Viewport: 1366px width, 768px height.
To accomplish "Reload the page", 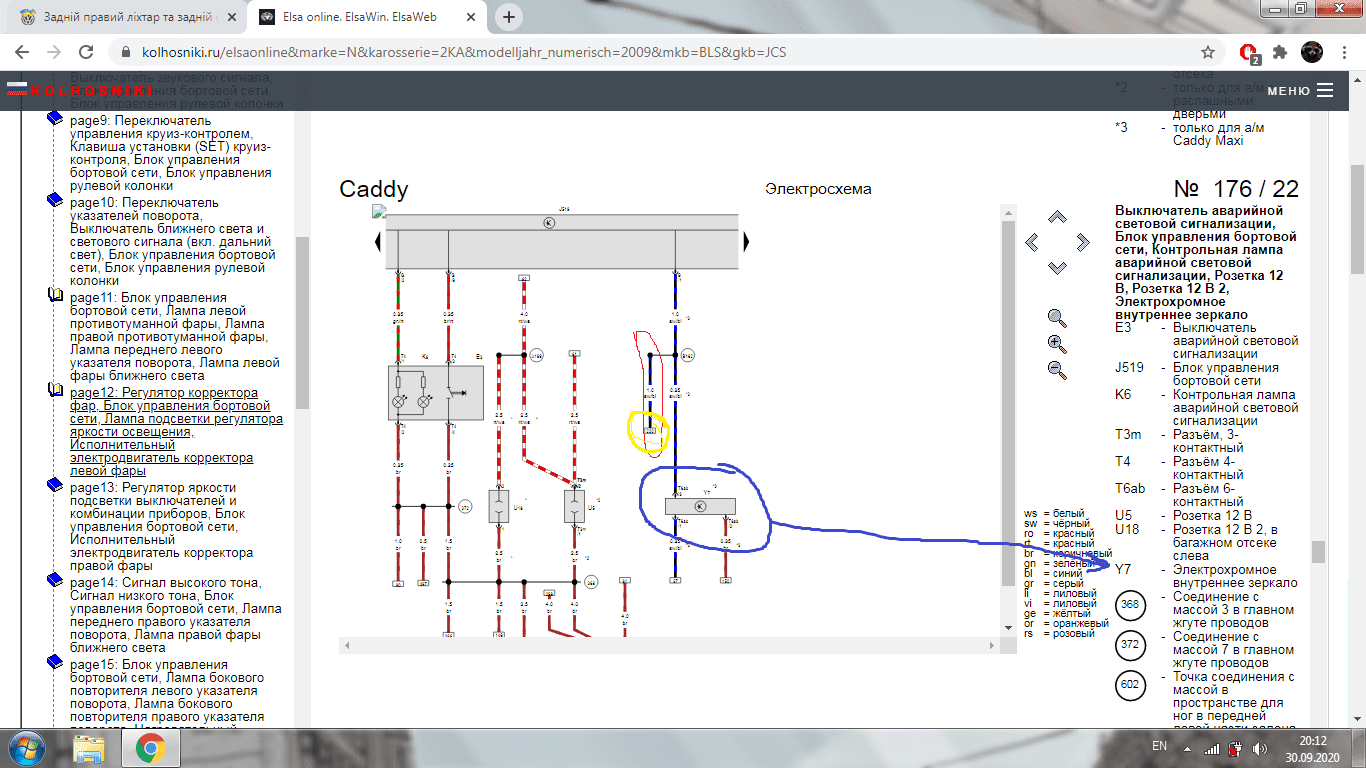I will click(x=87, y=52).
